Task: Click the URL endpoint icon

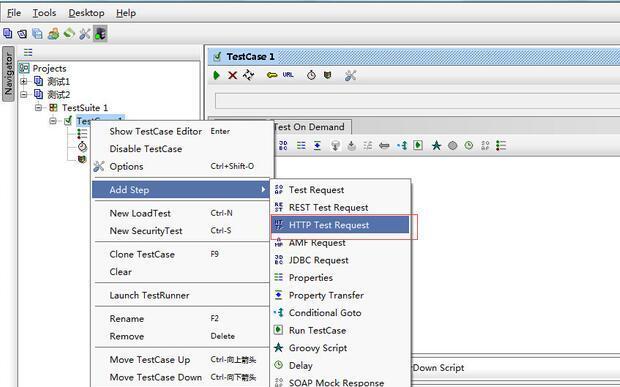Action: pos(288,75)
